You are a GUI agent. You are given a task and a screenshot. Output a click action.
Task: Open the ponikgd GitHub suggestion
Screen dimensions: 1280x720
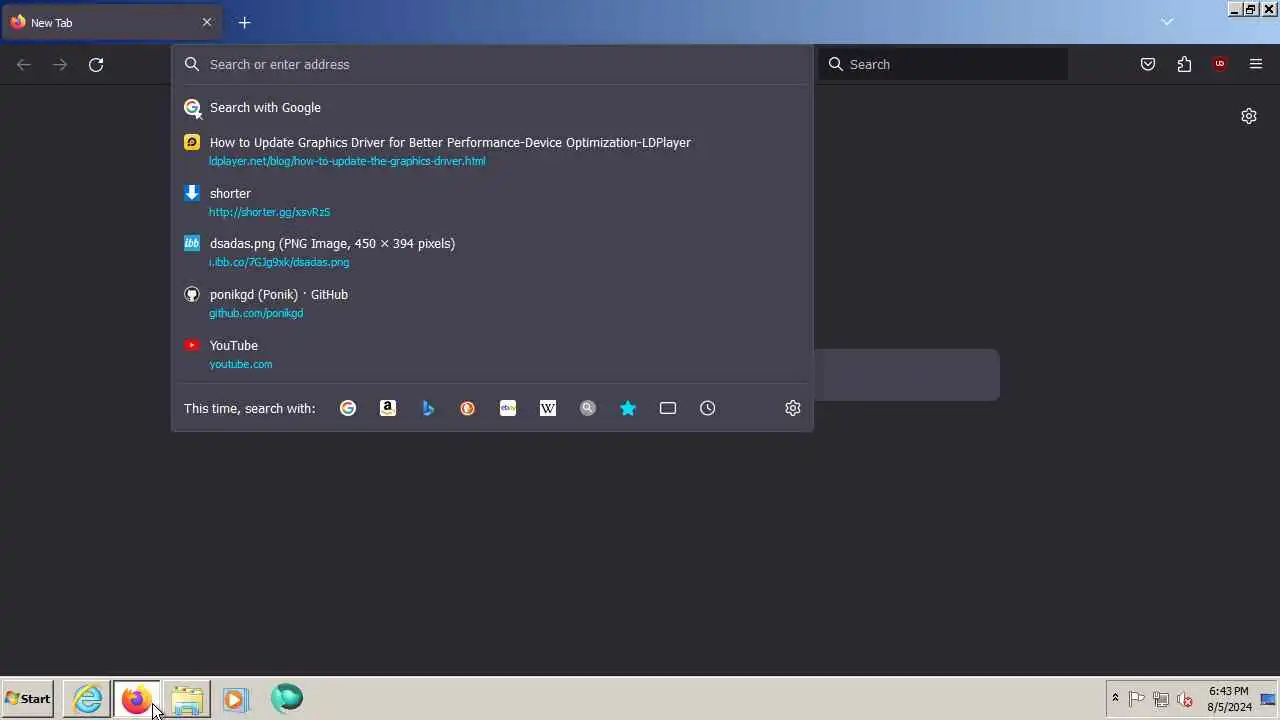(492, 303)
